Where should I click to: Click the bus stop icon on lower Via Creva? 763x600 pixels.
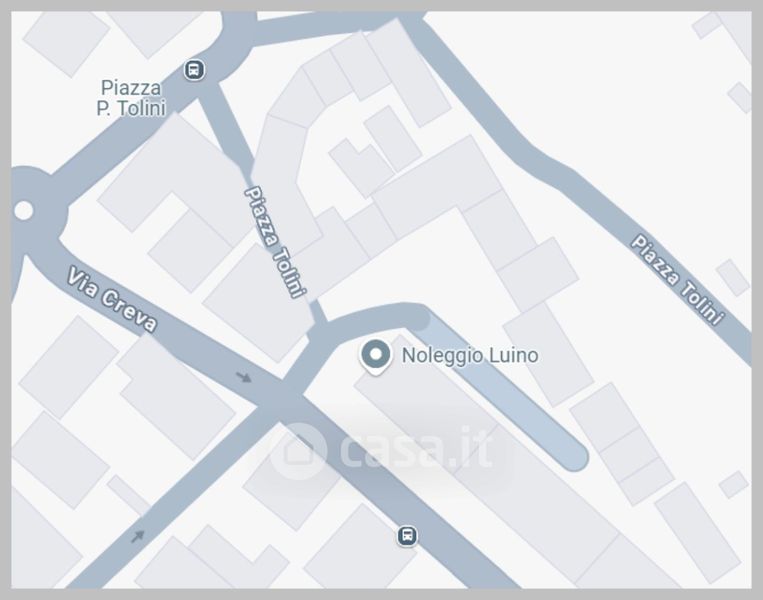click(407, 536)
